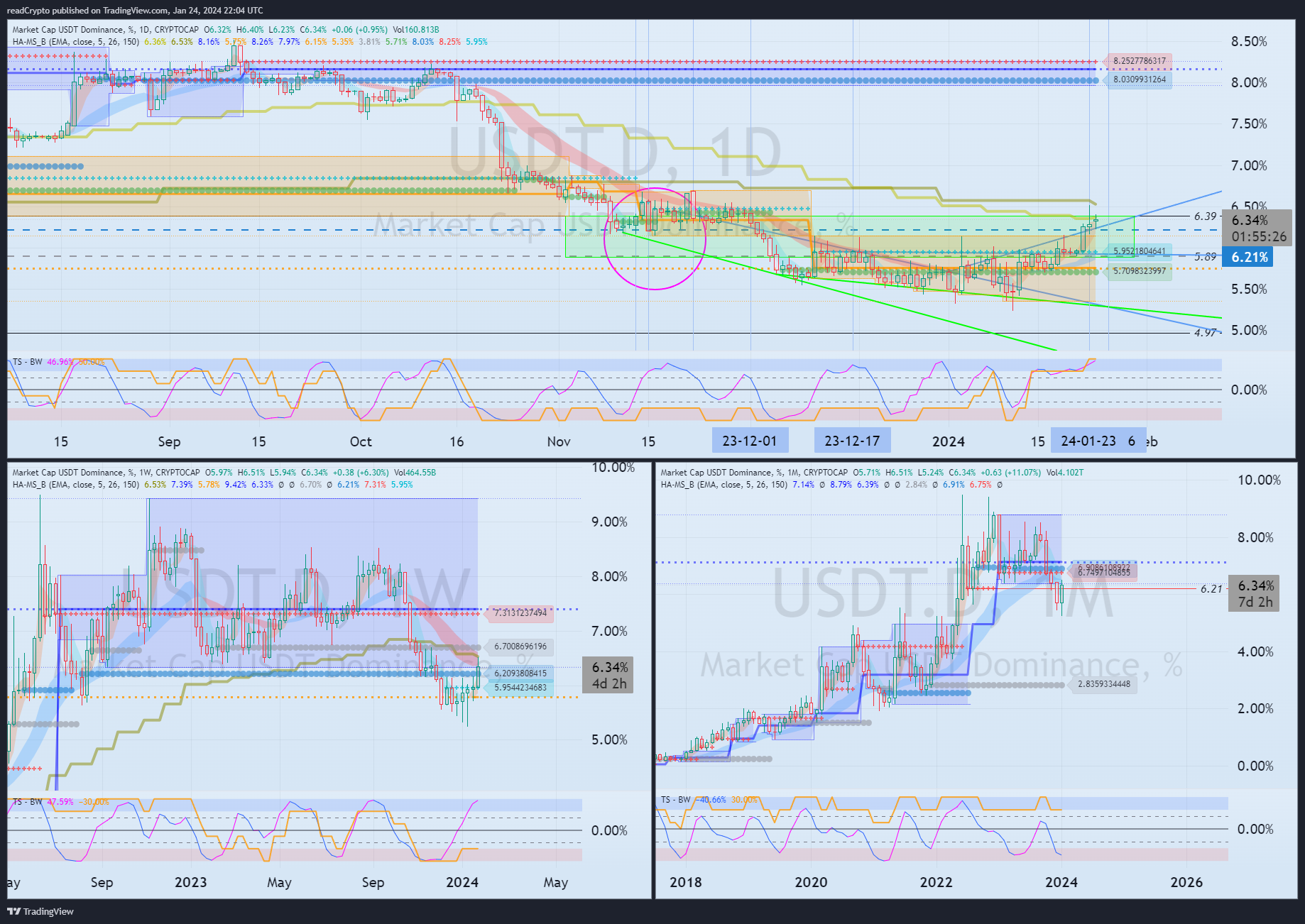The height and width of the screenshot is (924, 1305).
Task: Click the 5.89 horizontal line label
Action: 1205,257
